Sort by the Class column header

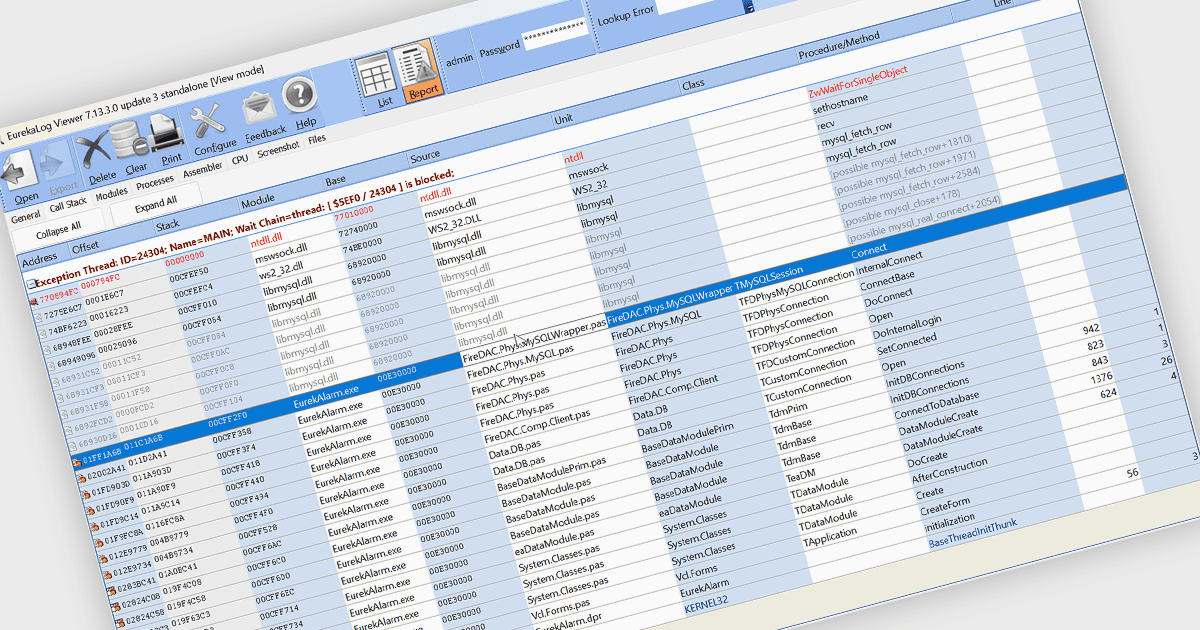coord(693,86)
